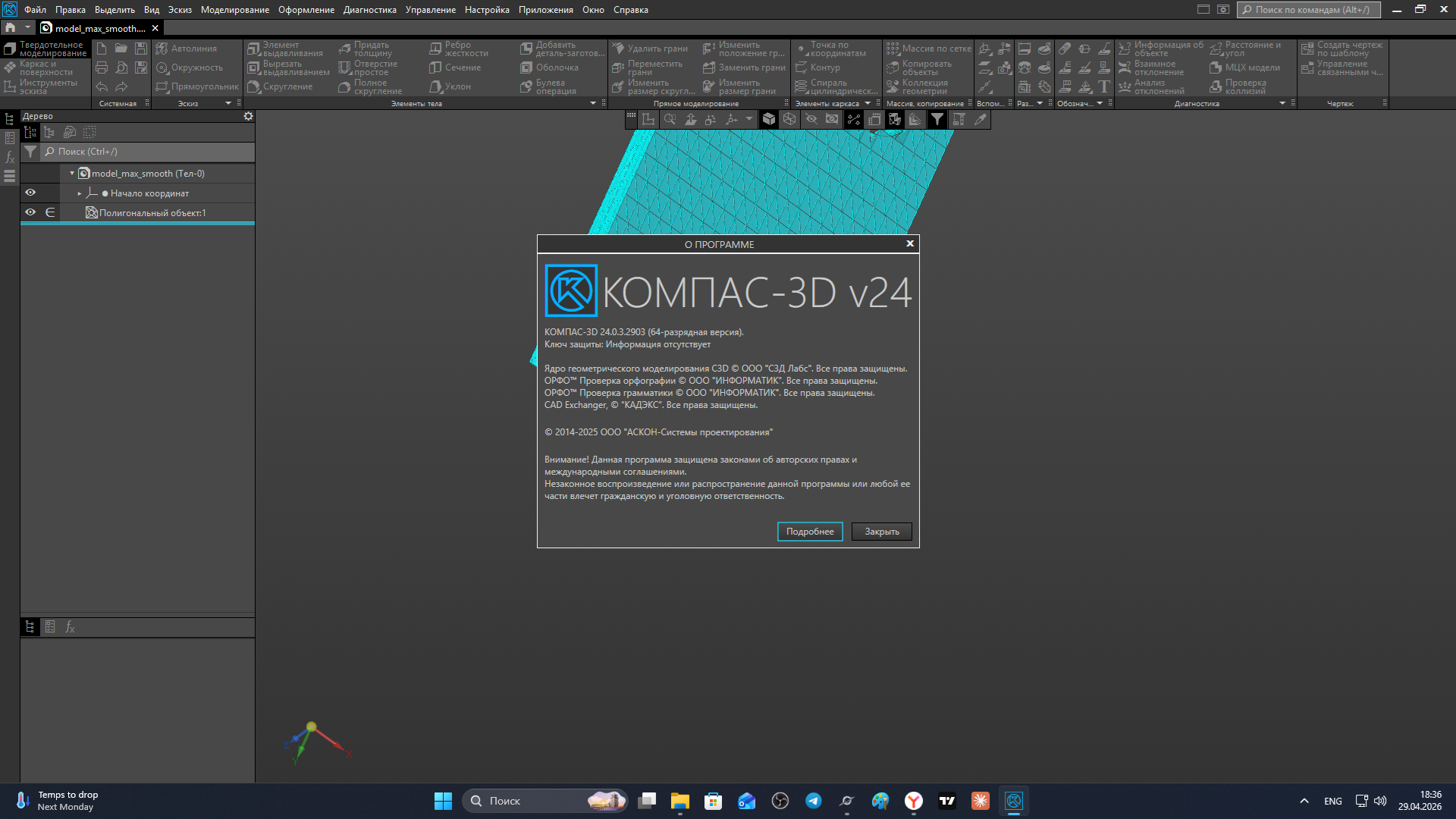The height and width of the screenshot is (819, 1456).
Task: Click the open file folder icon
Action: 121,49
